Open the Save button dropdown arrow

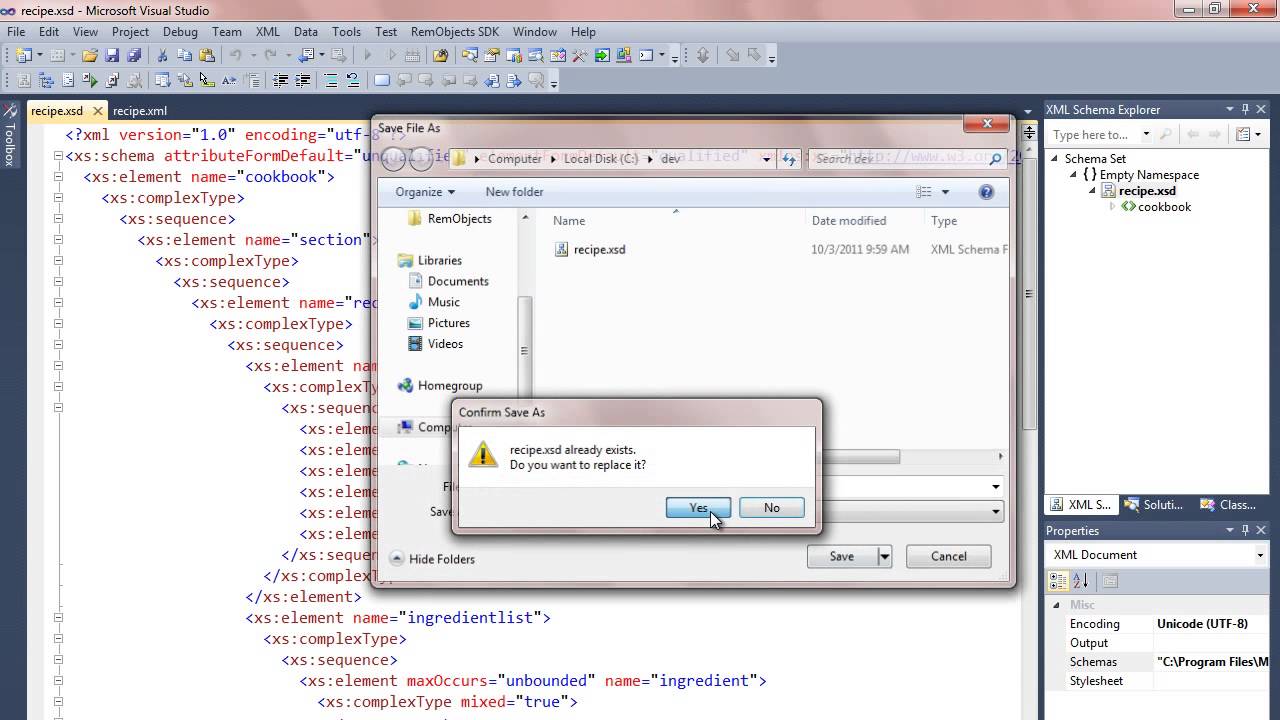884,556
